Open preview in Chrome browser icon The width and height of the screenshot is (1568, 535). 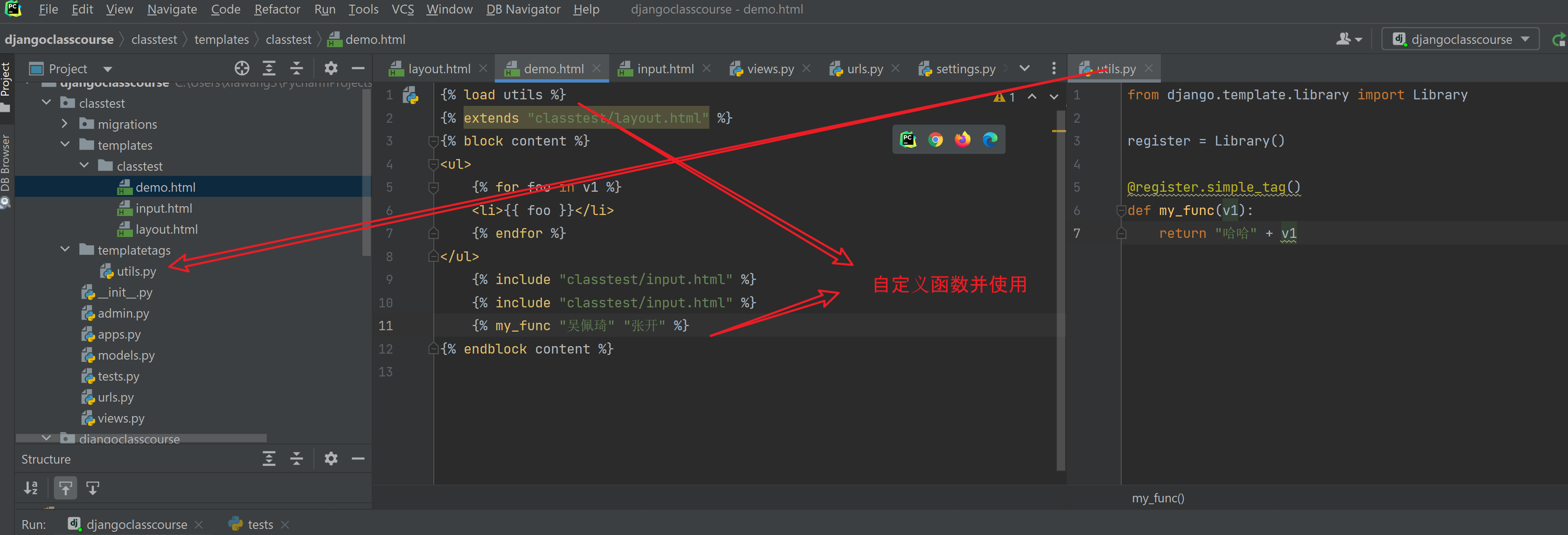click(935, 140)
